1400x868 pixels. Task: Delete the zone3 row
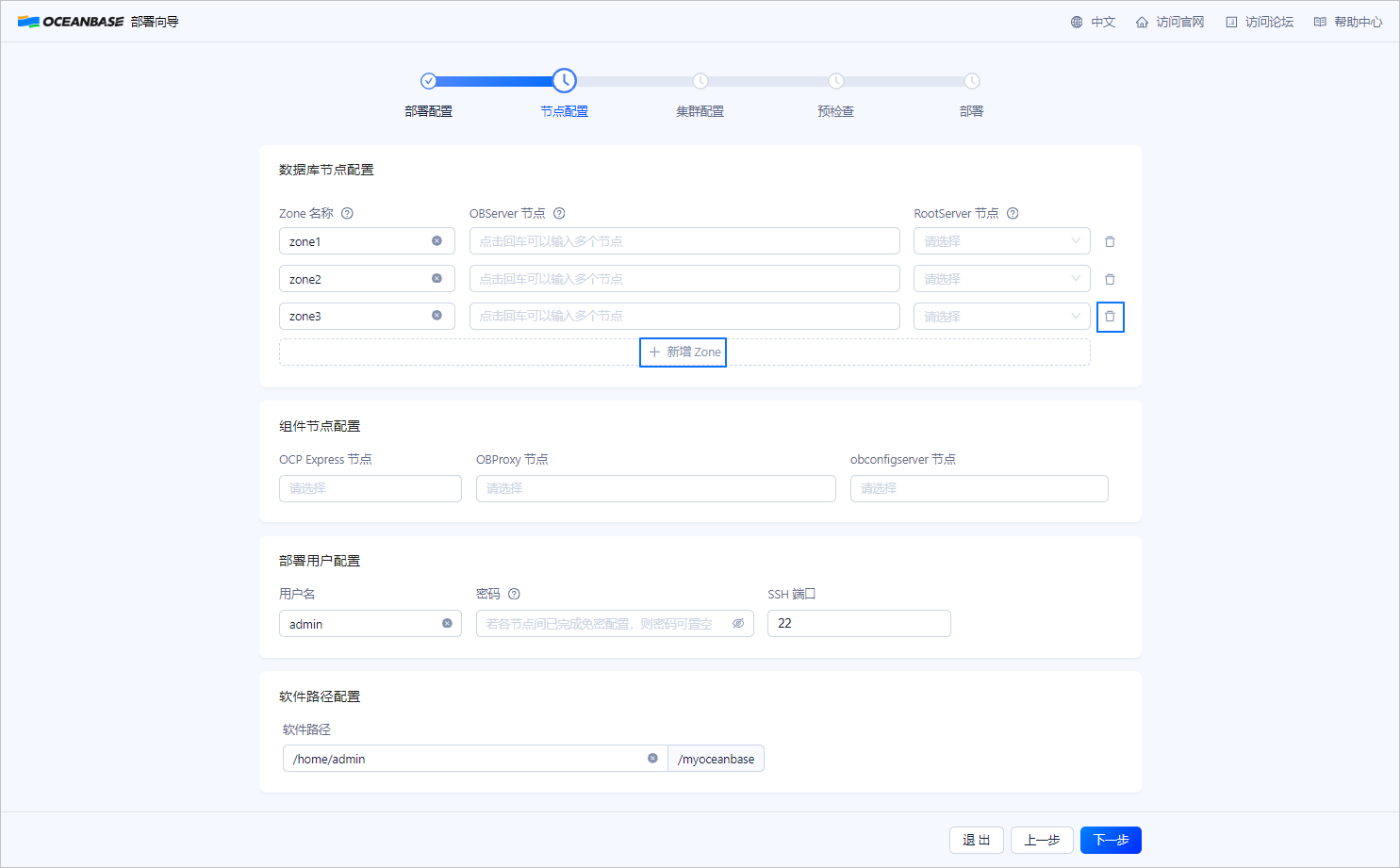pos(1111,317)
